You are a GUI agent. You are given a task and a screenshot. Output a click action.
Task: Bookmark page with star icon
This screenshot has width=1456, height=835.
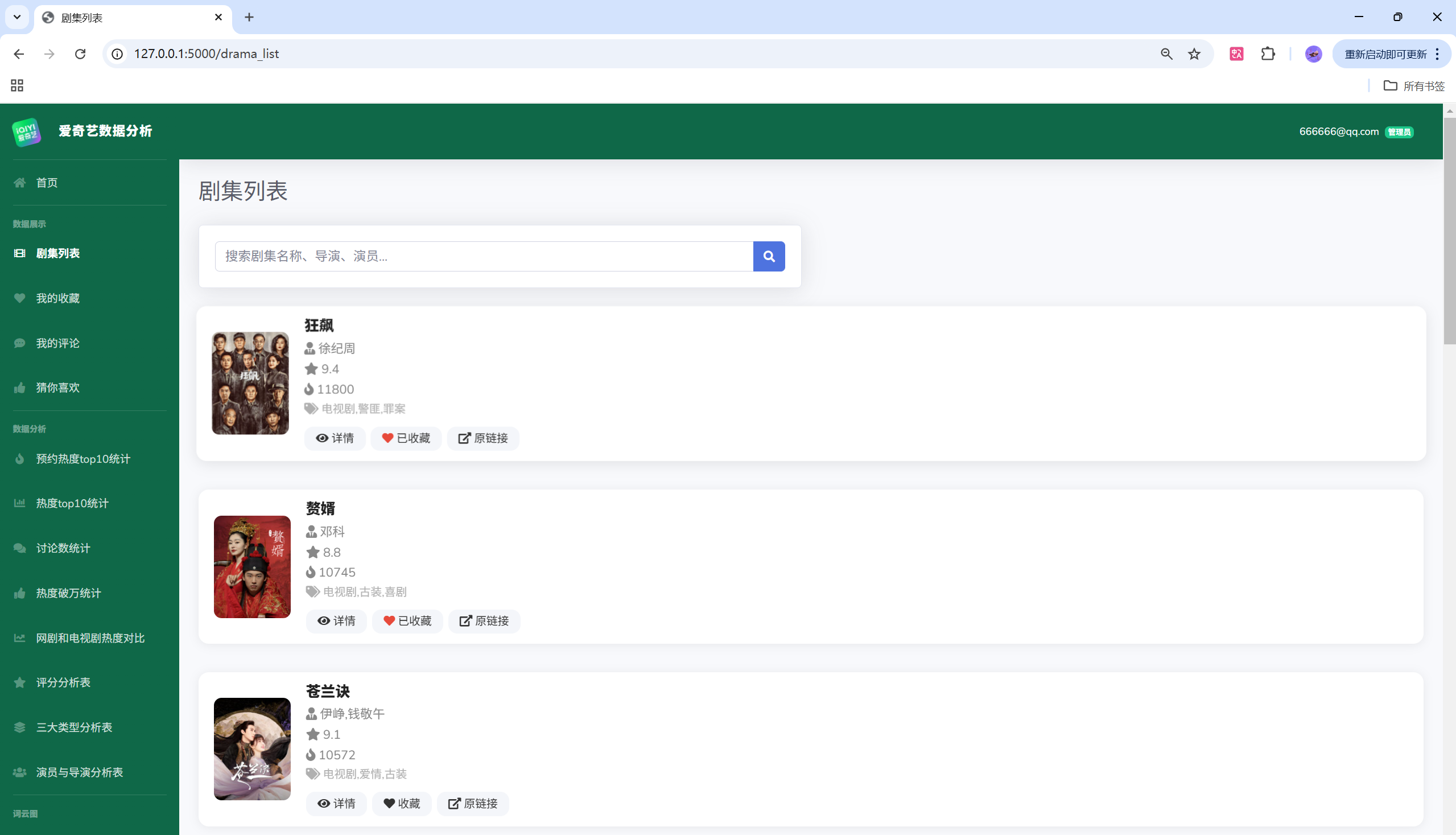[1194, 54]
